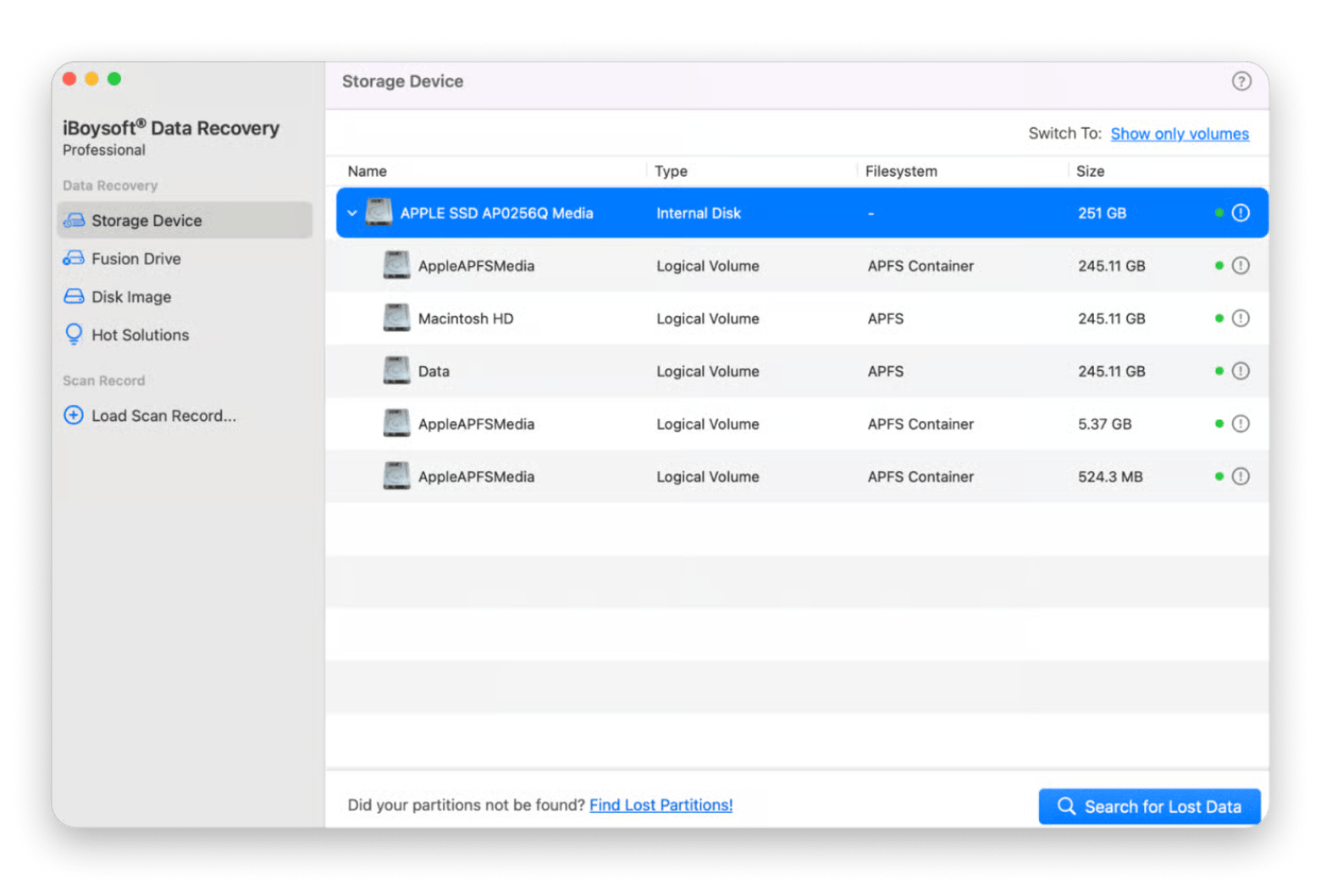Click the Find Lost Partitions! link

[x=660, y=805]
